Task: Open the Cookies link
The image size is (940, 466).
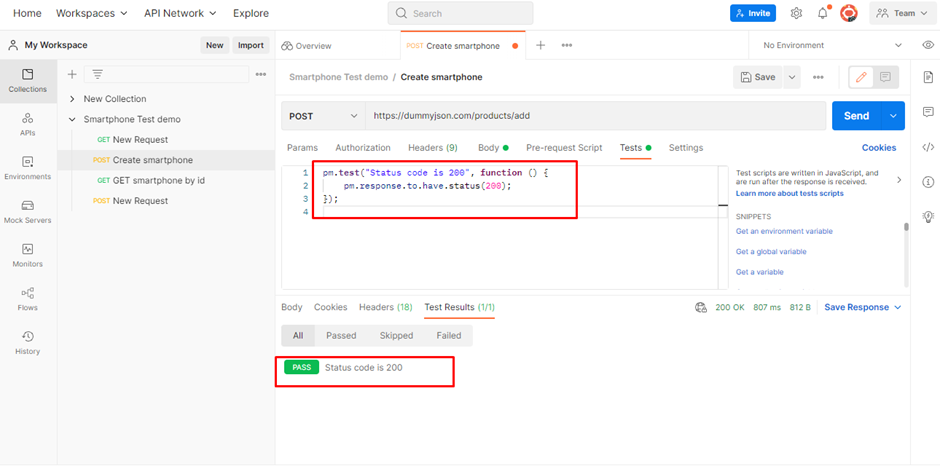Action: click(879, 148)
